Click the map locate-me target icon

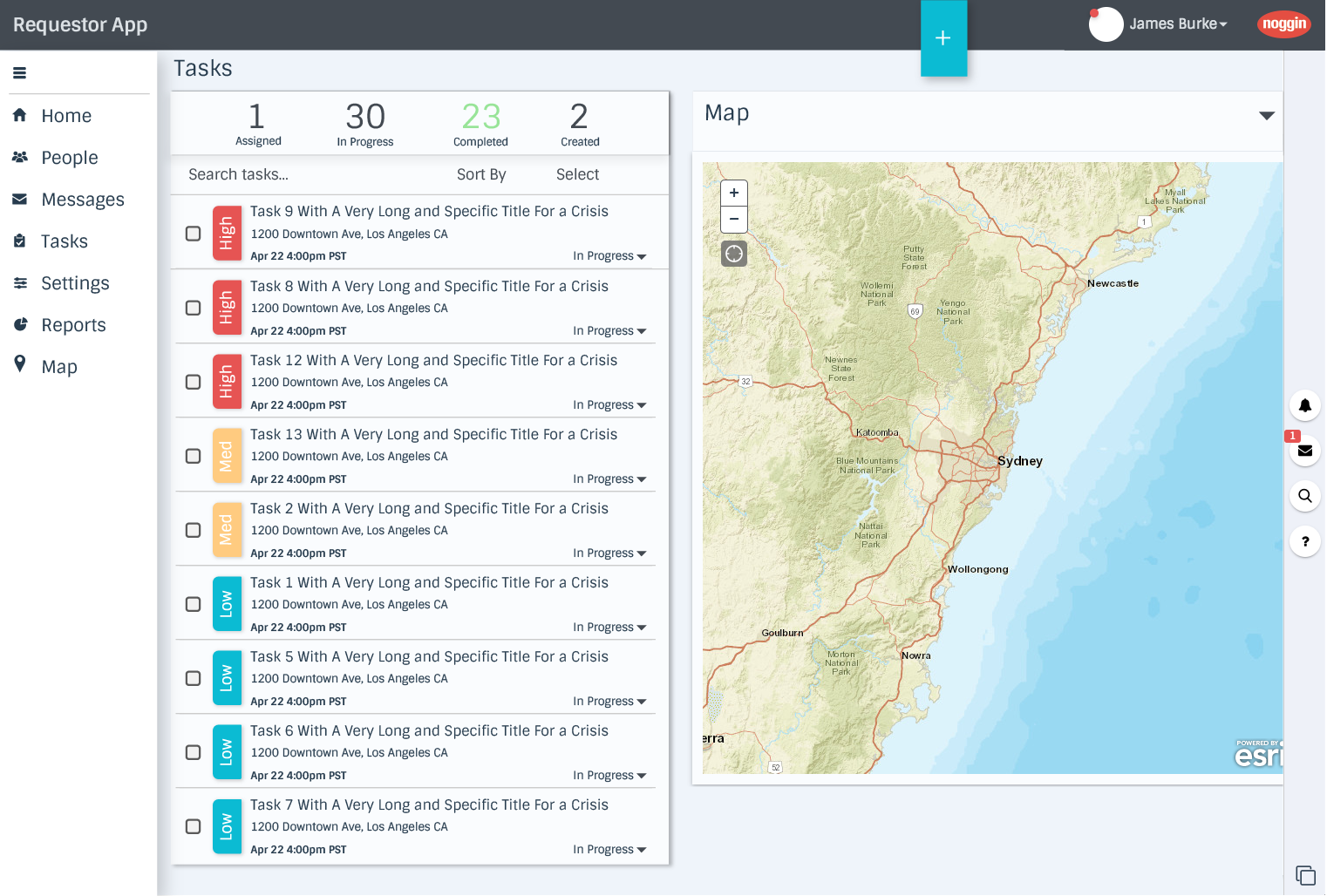(734, 254)
